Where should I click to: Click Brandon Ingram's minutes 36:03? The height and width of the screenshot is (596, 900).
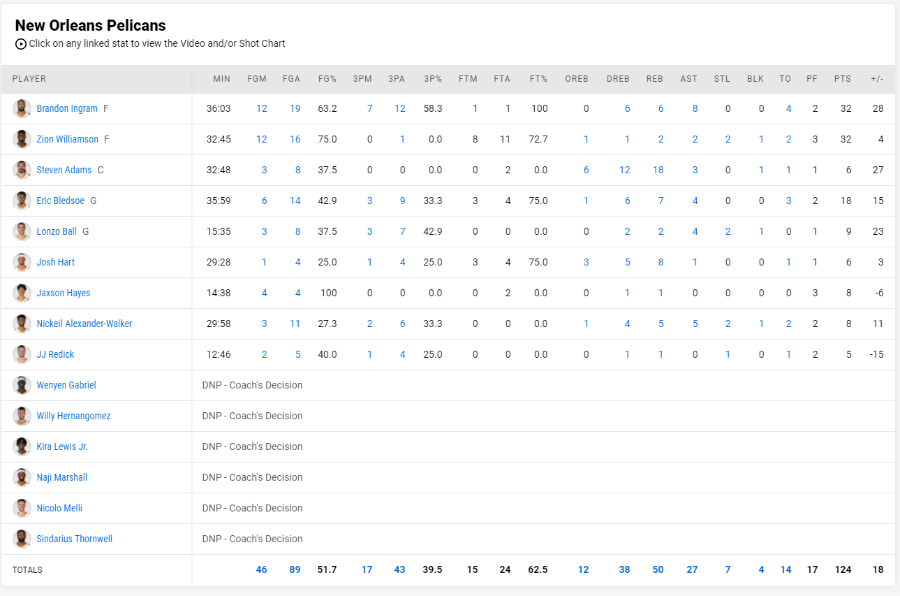coord(219,109)
